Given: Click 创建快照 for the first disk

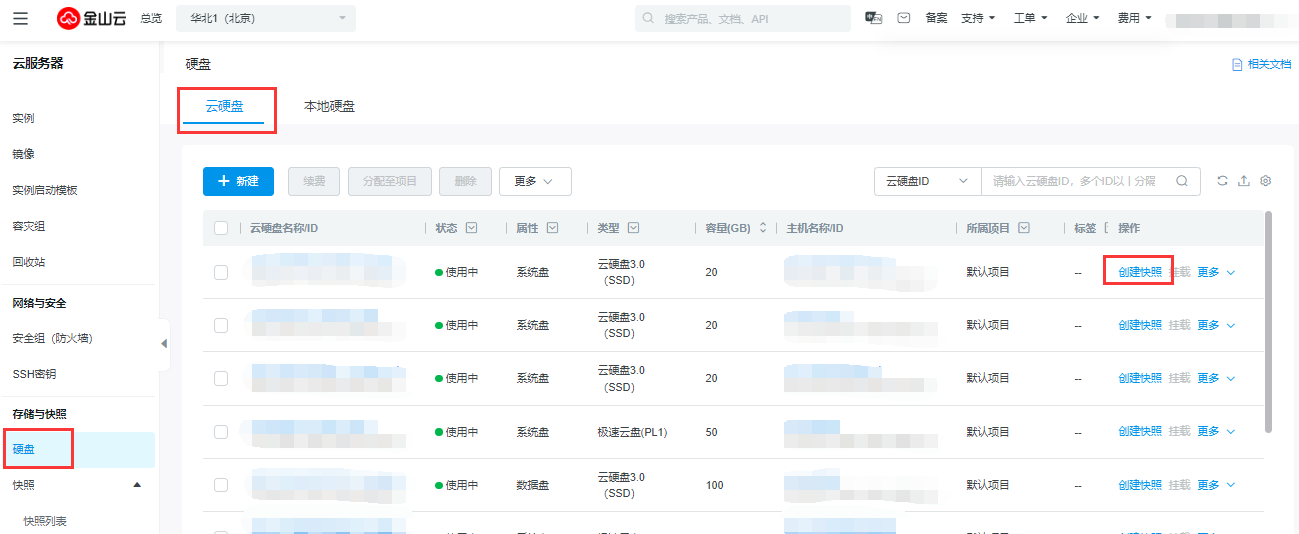Looking at the screenshot, I should (x=1139, y=272).
